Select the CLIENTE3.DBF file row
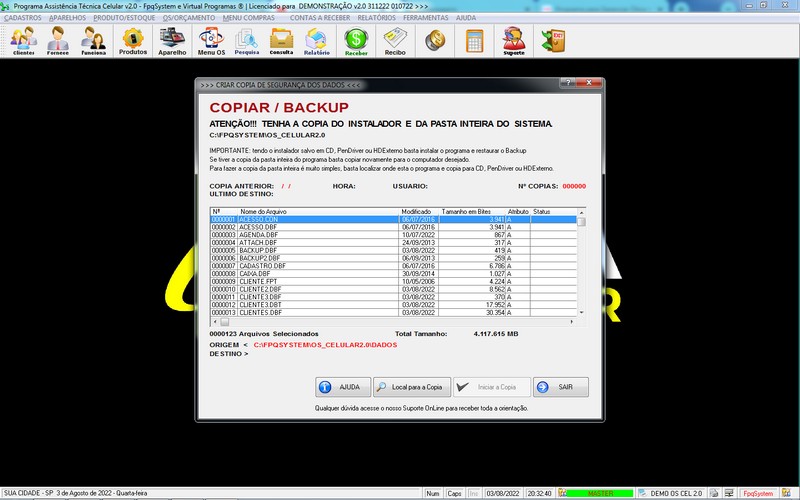 point(393,297)
